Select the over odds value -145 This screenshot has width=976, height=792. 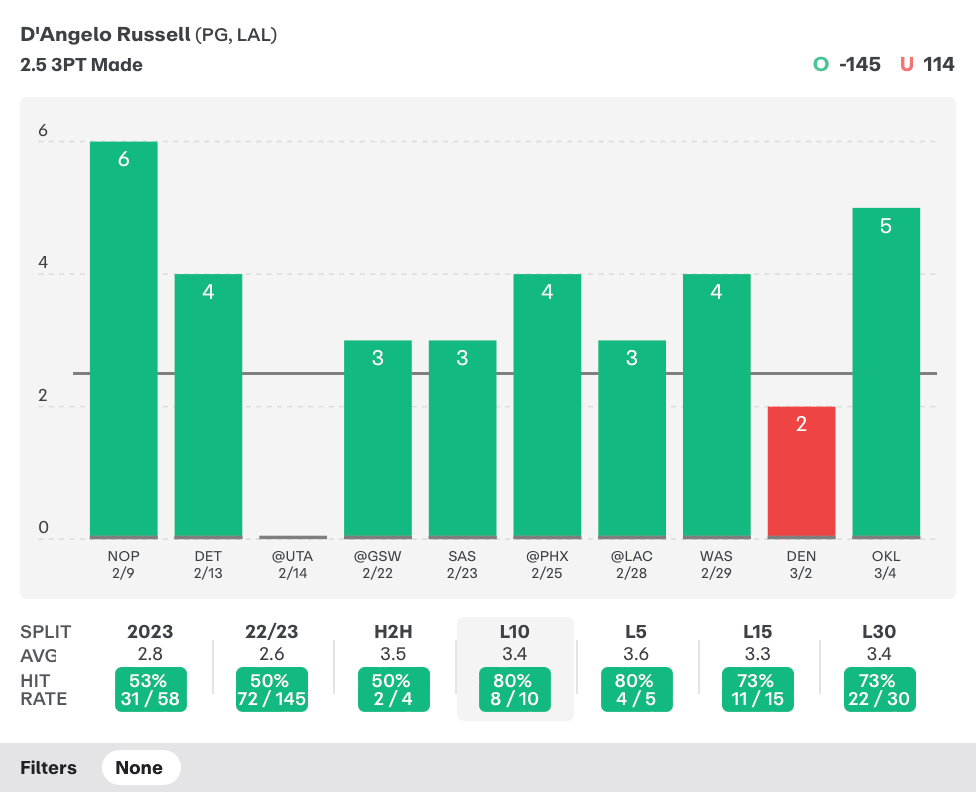click(860, 64)
